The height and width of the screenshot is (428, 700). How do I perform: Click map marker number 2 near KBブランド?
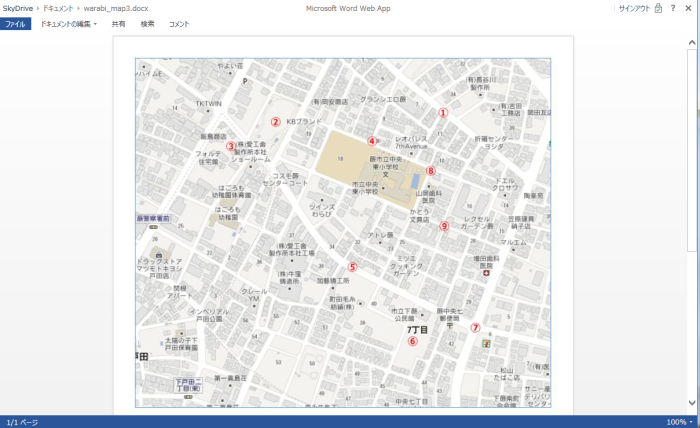pyautogui.click(x=276, y=122)
